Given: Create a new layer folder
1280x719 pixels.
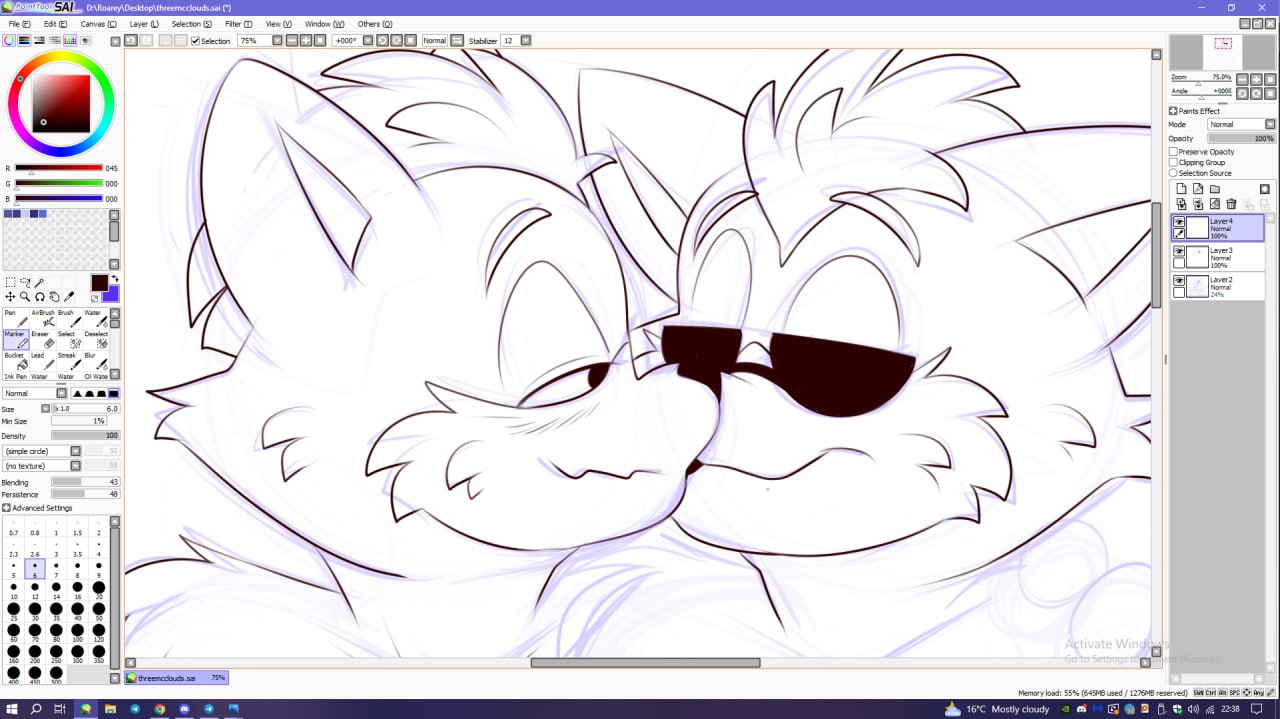Looking at the screenshot, I should click(1215, 189).
